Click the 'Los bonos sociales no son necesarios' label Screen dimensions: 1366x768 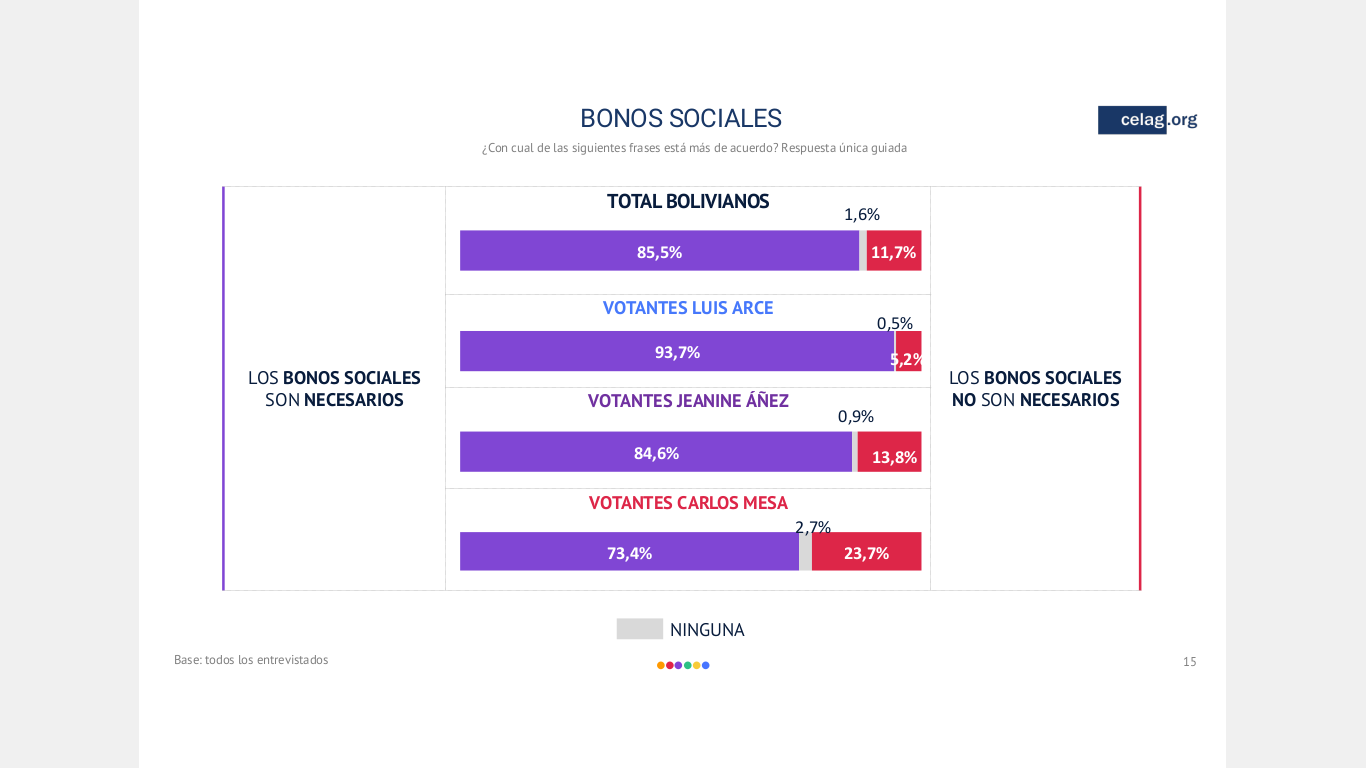(x=1035, y=389)
